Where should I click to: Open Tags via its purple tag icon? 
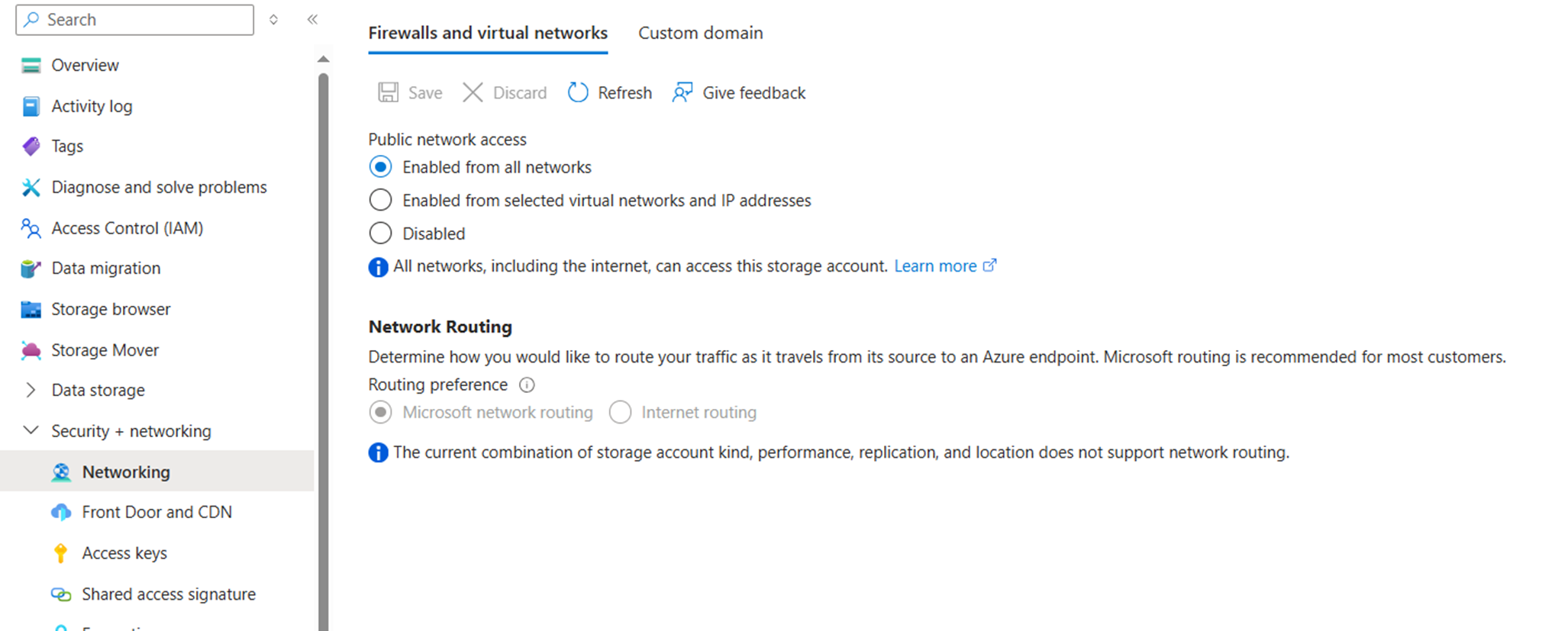pos(31,146)
